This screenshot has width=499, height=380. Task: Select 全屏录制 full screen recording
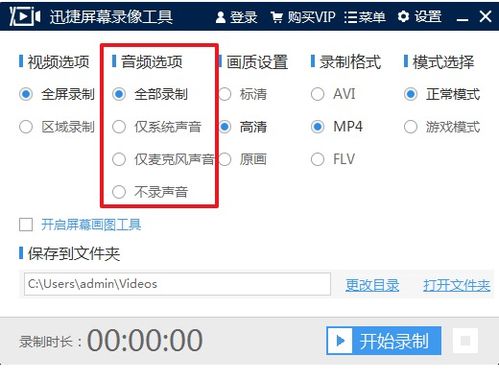57,94
